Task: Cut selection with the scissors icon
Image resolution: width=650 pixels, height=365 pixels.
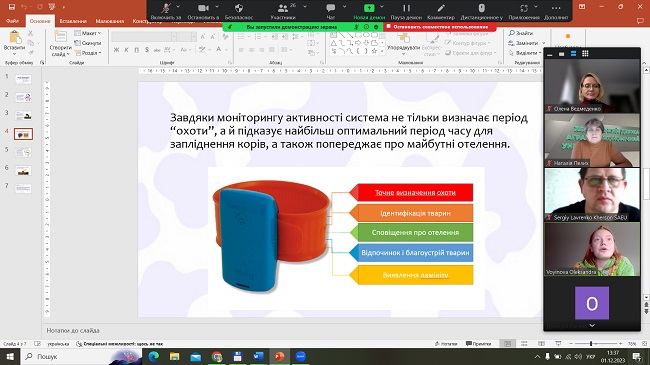Action: (x=31, y=33)
